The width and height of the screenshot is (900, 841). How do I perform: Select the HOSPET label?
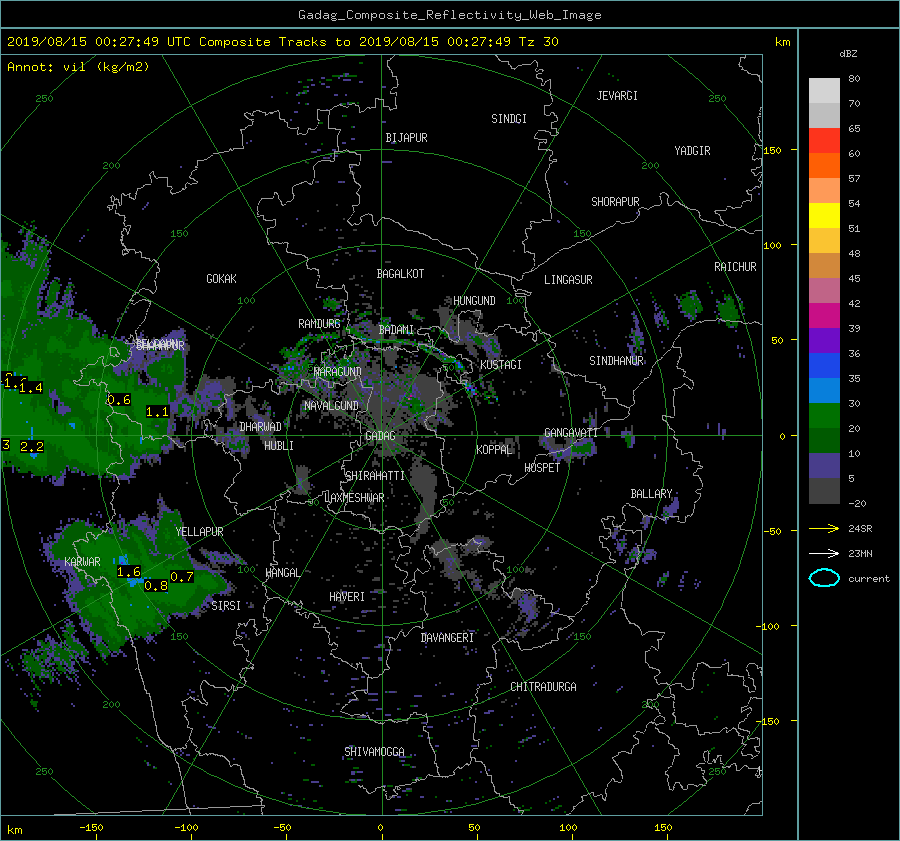[x=542, y=468]
